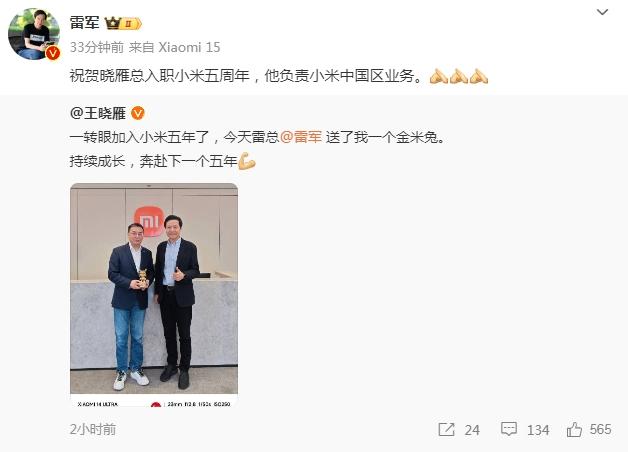Open @王晓雁 profile link
Image resolution: width=628 pixels, height=452 pixels.
click(98, 113)
